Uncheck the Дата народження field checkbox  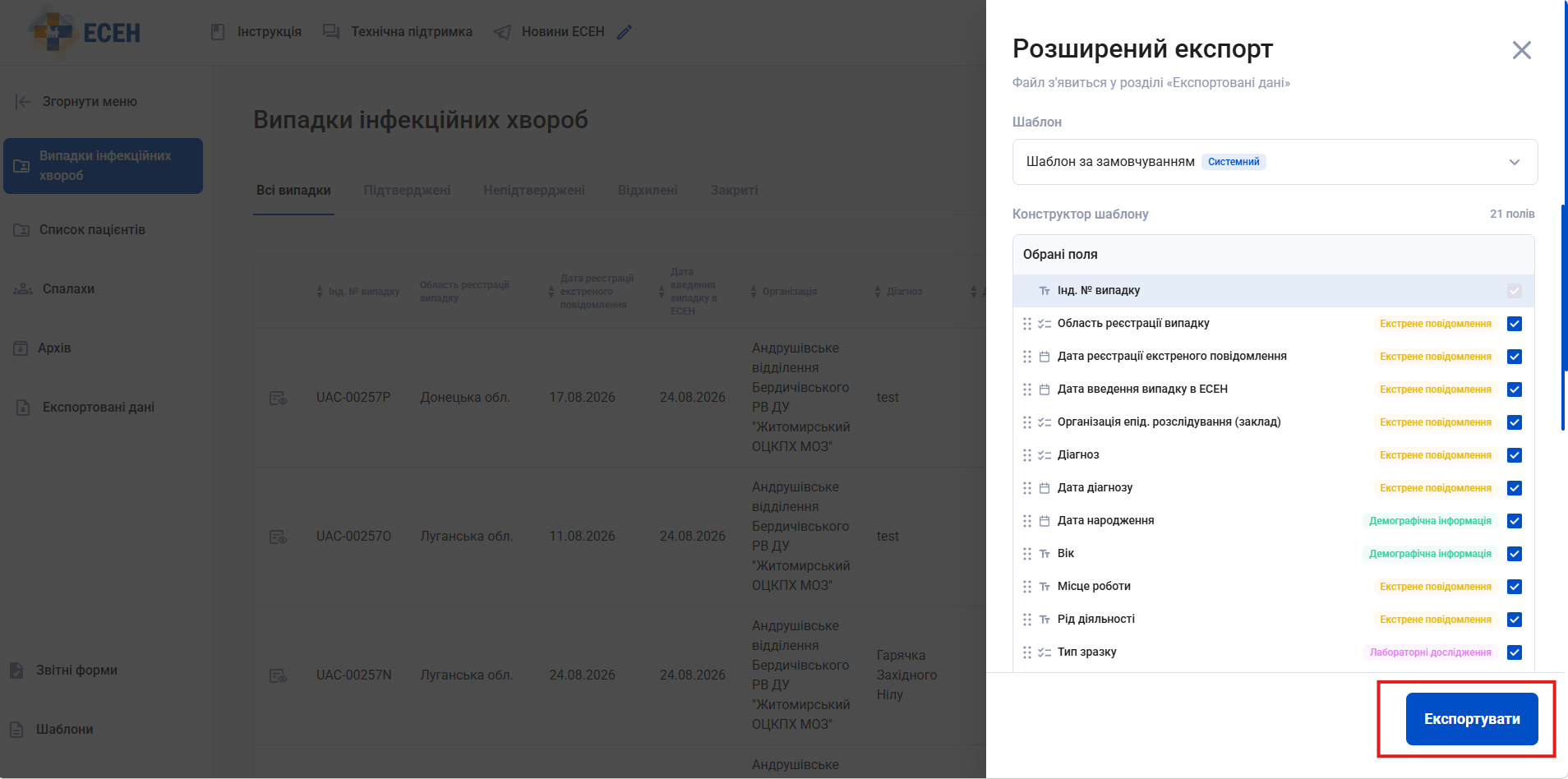pos(1515,521)
